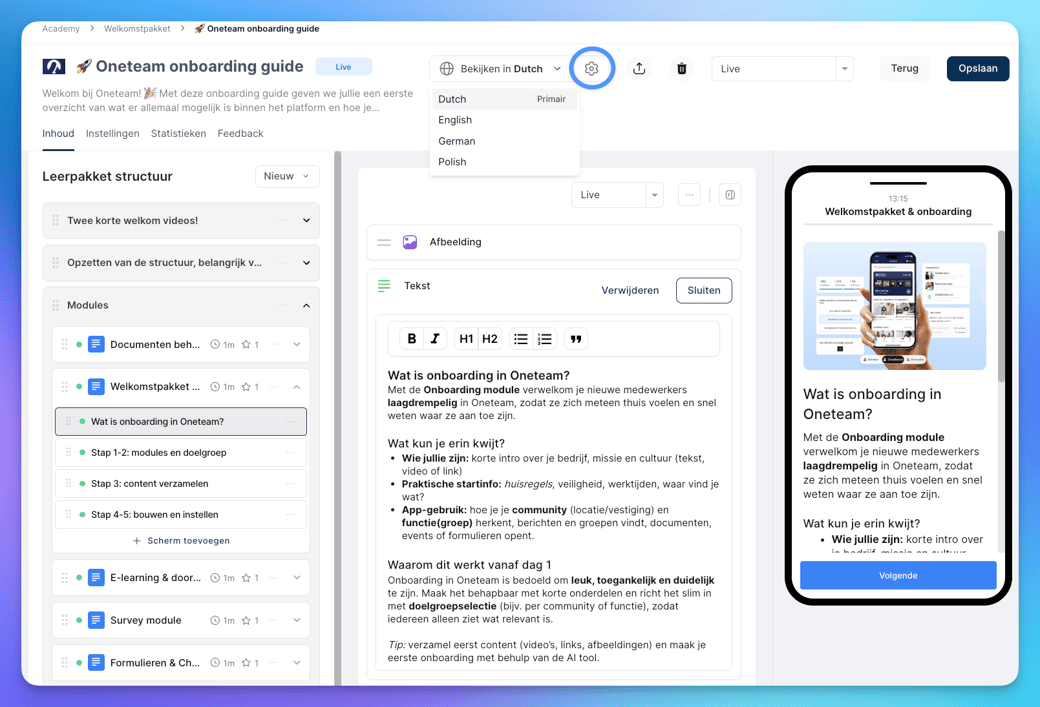Open the editor Live status dropdown
This screenshot has width=1040, height=707.
[617, 195]
